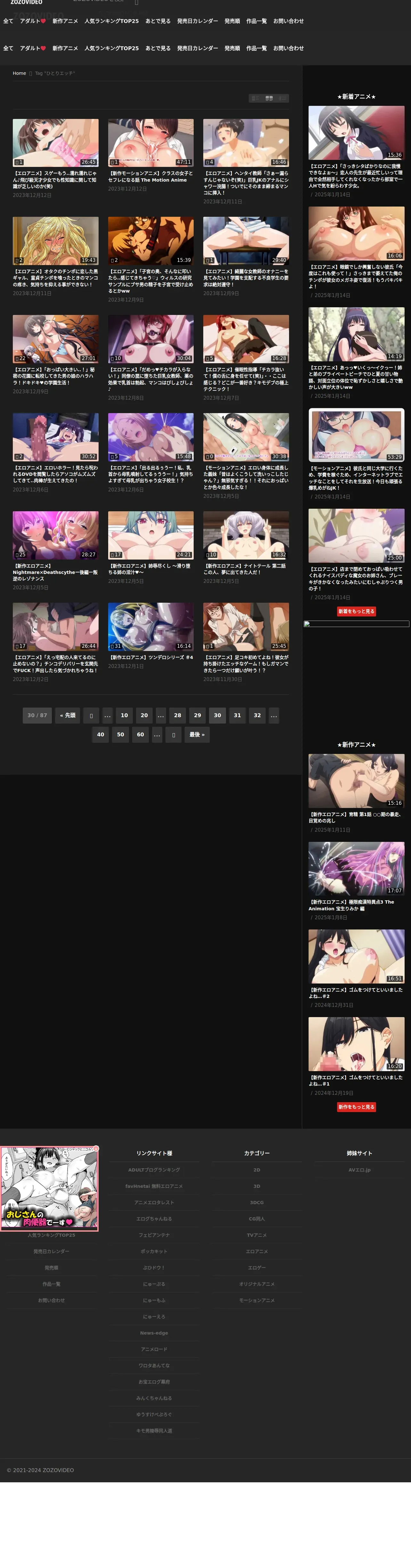
Task: Open あとで見る in the upper menu row
Action: [x=158, y=21]
